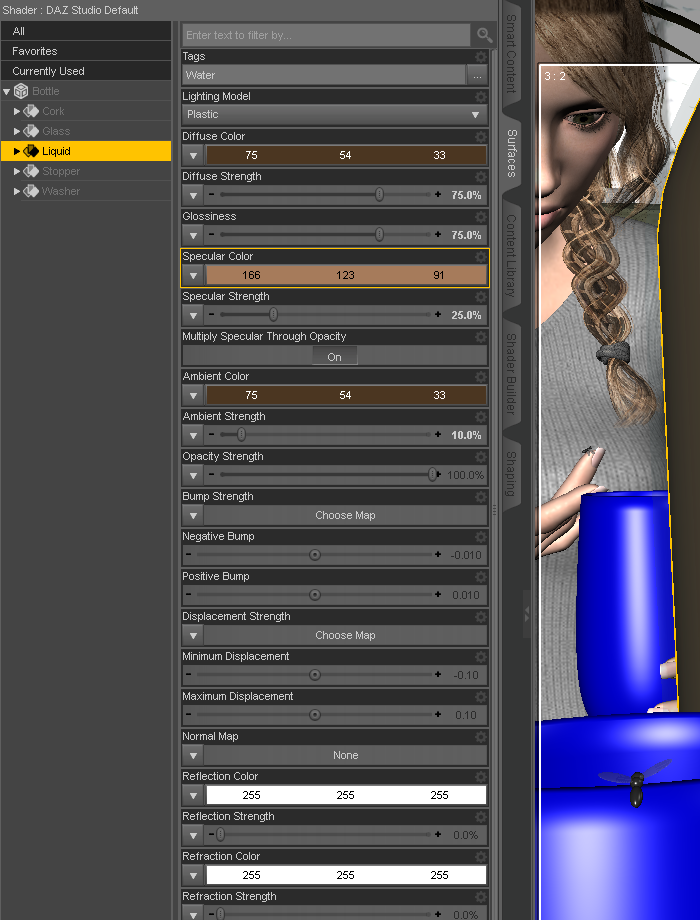Click the Tags ellipsis button

(477, 75)
